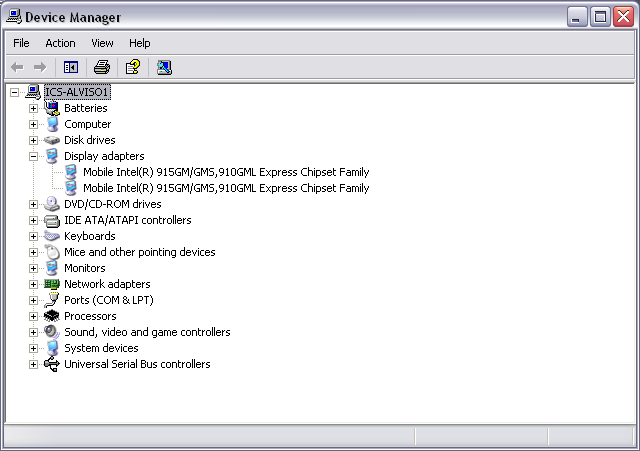This screenshot has height=451, width=640.
Task: Click the Print toolbar icon
Action: (x=102, y=67)
